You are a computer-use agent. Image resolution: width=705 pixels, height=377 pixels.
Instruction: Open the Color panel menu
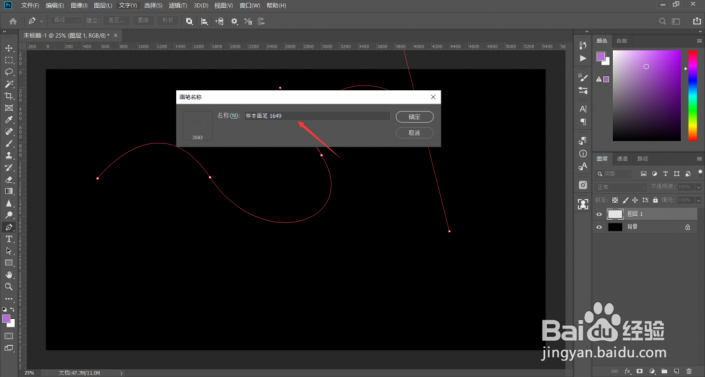tap(699, 41)
